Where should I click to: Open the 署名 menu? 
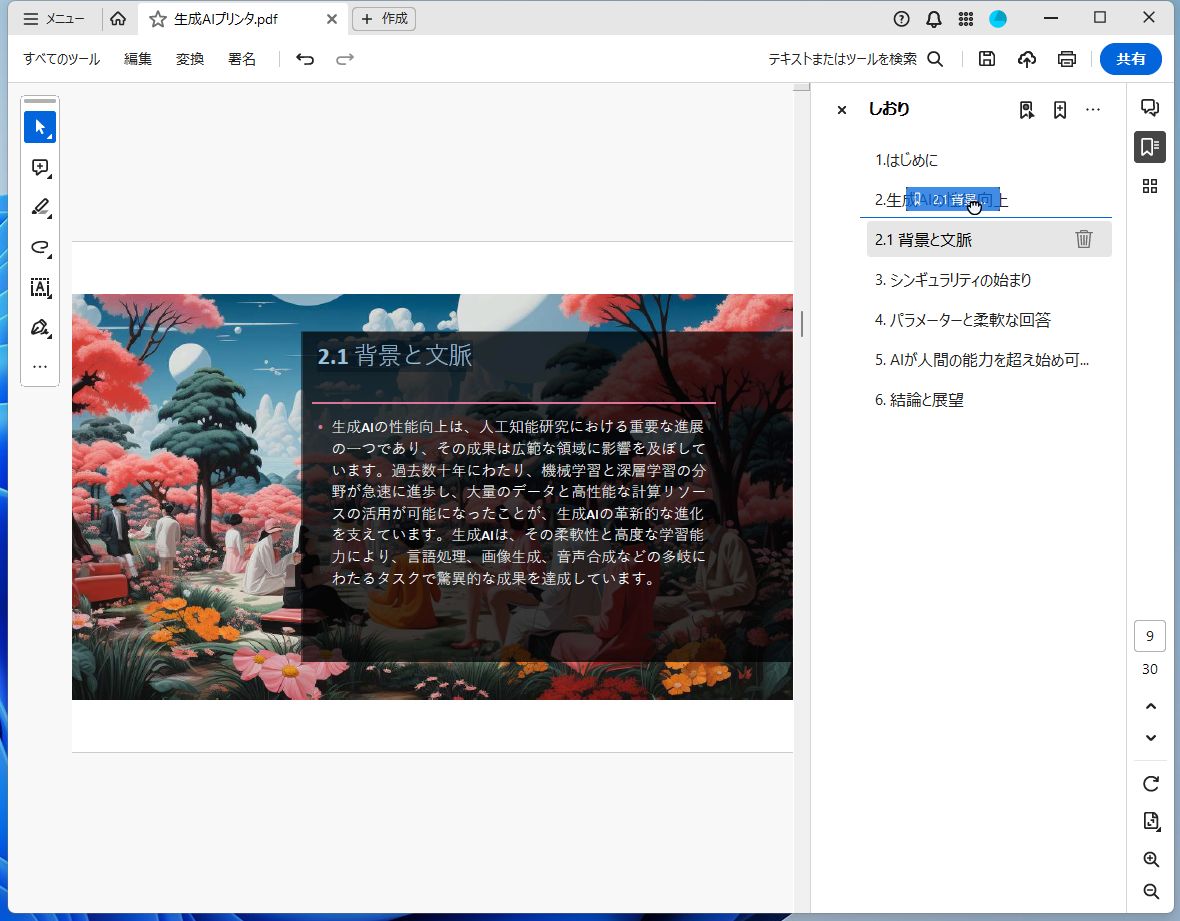(242, 59)
